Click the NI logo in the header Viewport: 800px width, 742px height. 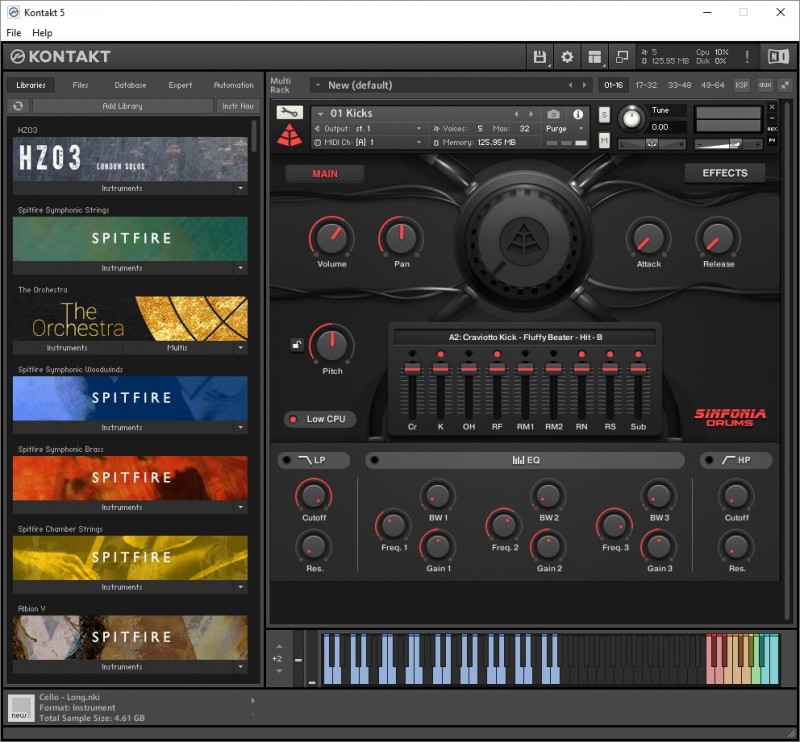[778, 57]
